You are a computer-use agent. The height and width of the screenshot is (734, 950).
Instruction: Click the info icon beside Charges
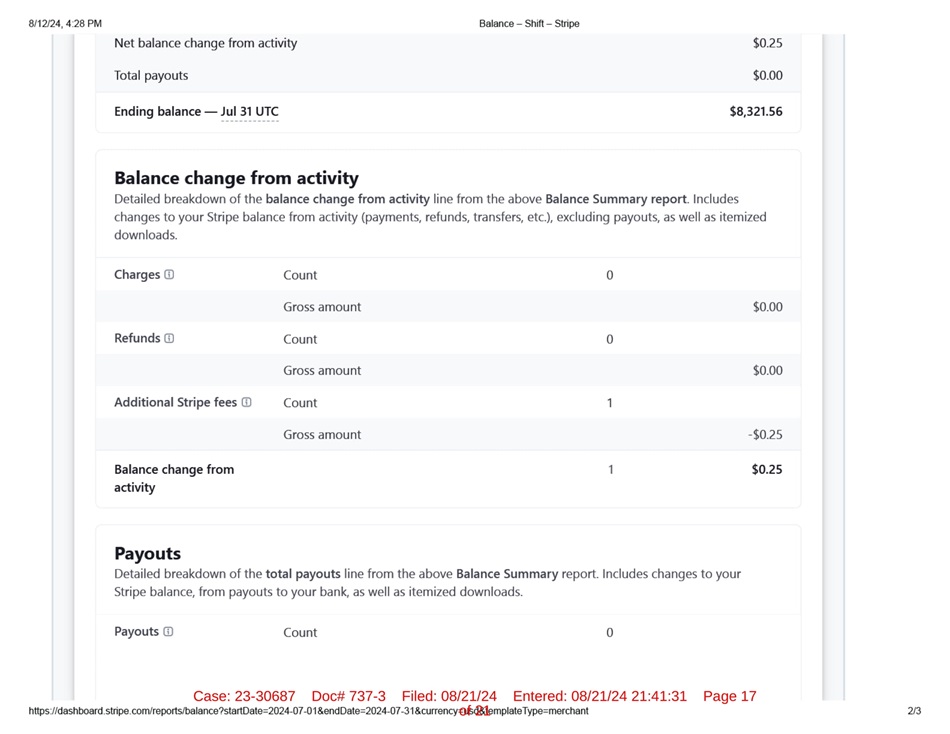tap(169, 275)
